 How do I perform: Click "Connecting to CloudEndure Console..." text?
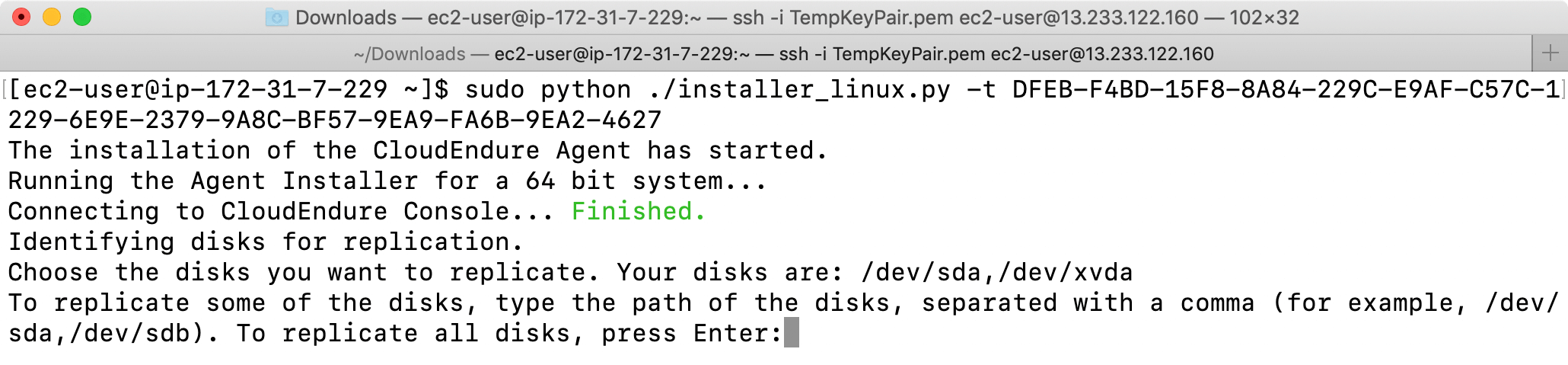(281, 211)
